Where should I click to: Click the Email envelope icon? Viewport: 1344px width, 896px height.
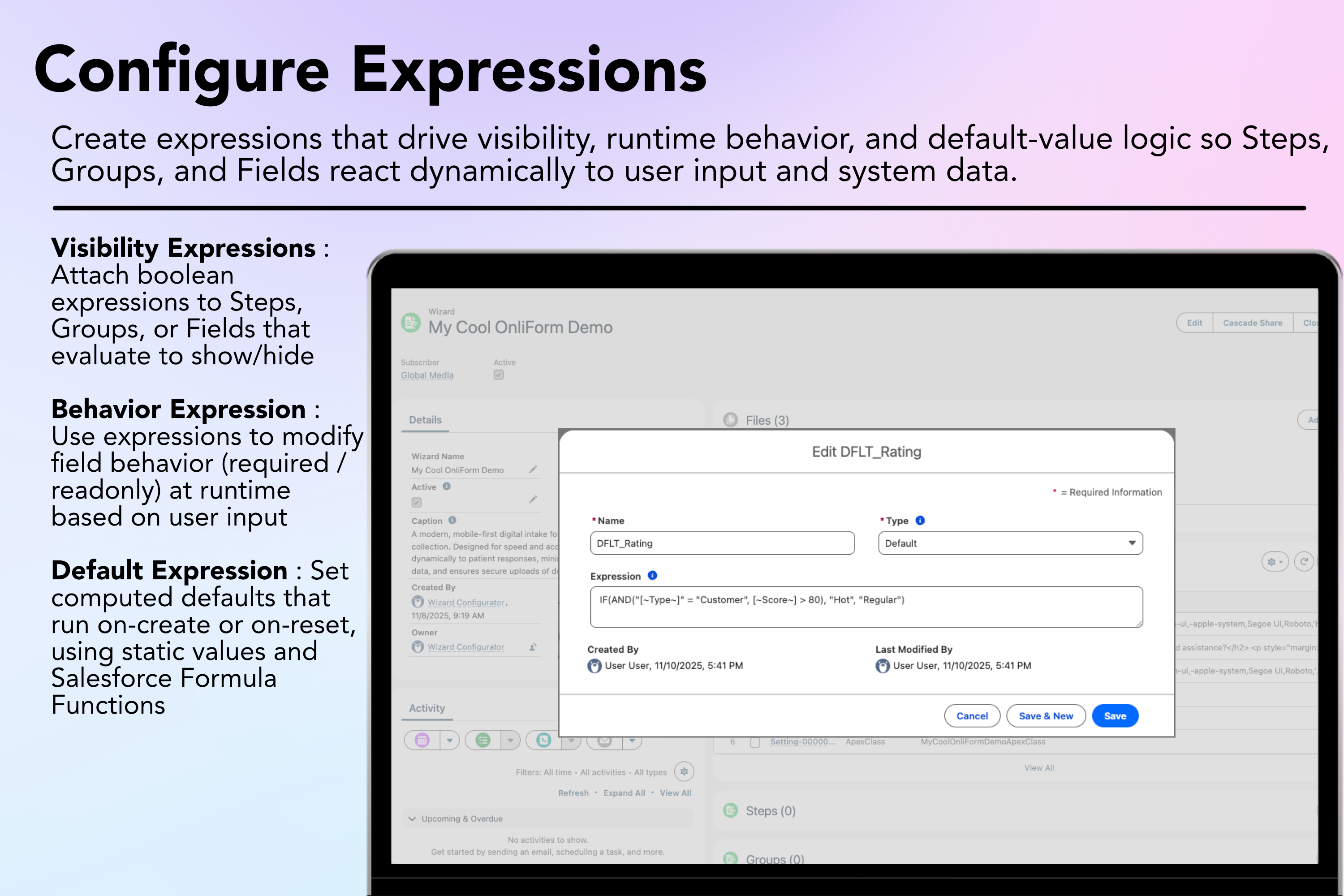(x=604, y=741)
